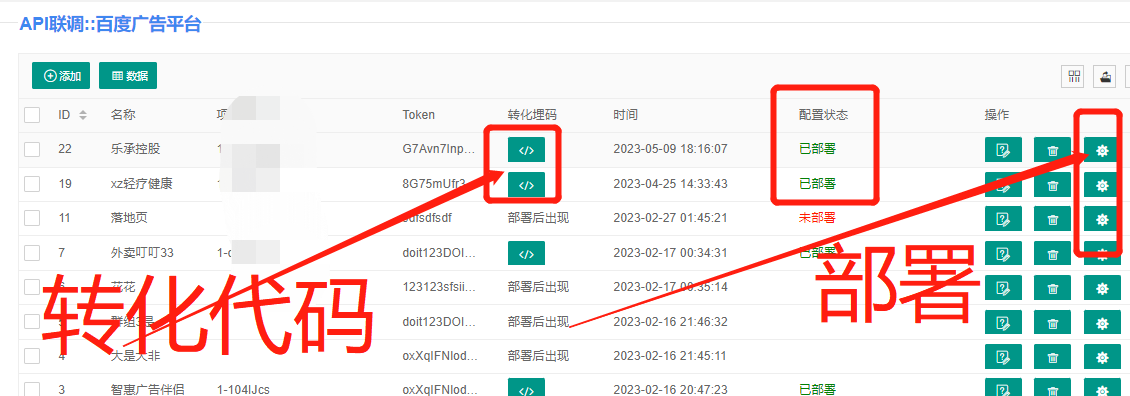This screenshot has height=396, width=1130.
Task: Check the box for xz轻疗健康 row
Action: (x=32, y=184)
